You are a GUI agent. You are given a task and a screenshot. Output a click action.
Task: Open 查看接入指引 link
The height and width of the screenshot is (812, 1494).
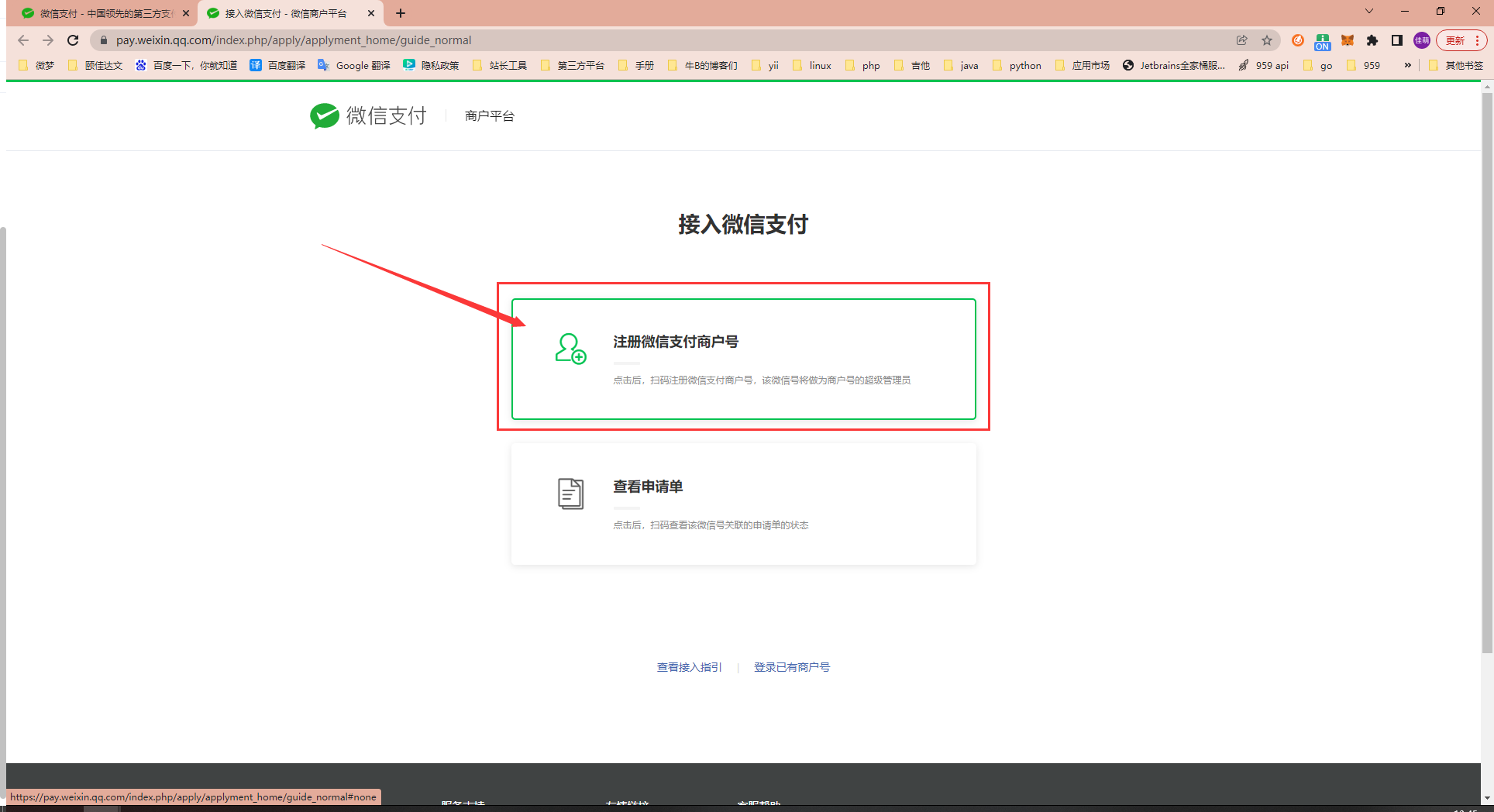[x=689, y=667]
